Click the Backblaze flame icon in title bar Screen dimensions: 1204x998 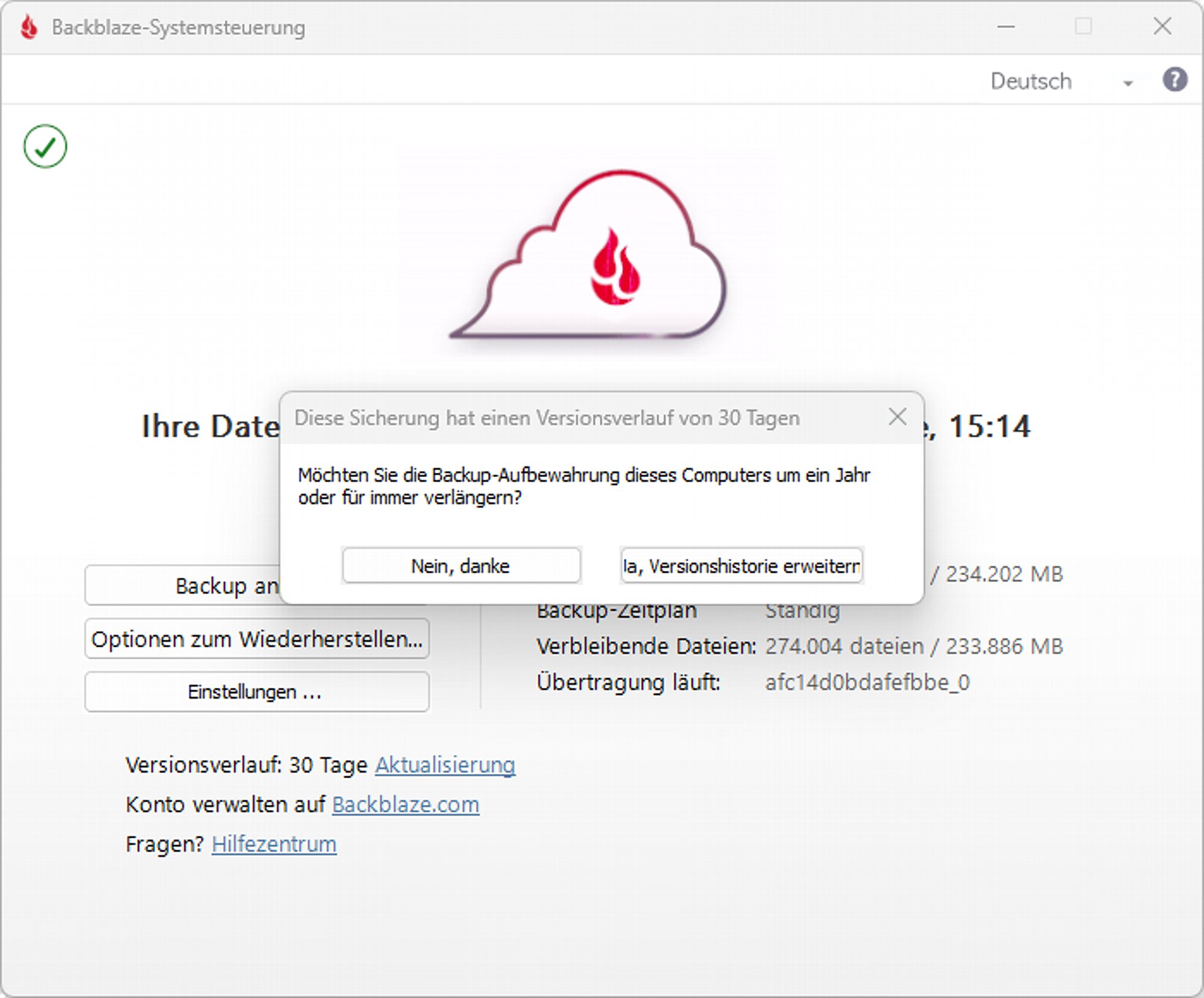click(x=28, y=27)
